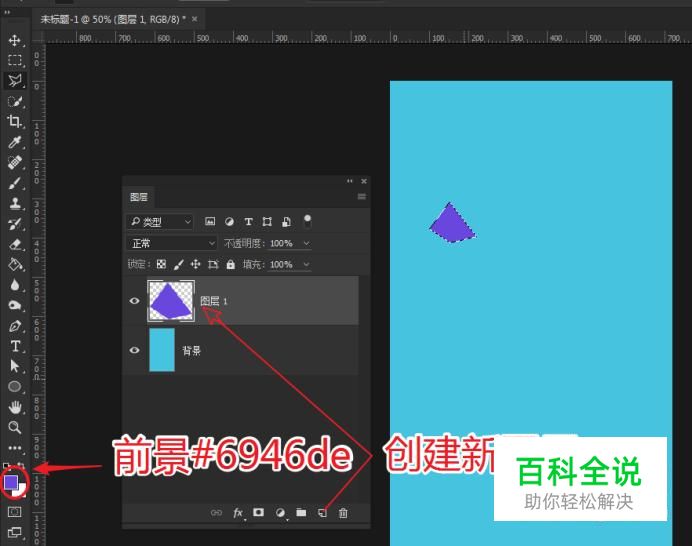692x546 pixels.
Task: Switch to the 图层 panel tab
Action: [x=139, y=198]
